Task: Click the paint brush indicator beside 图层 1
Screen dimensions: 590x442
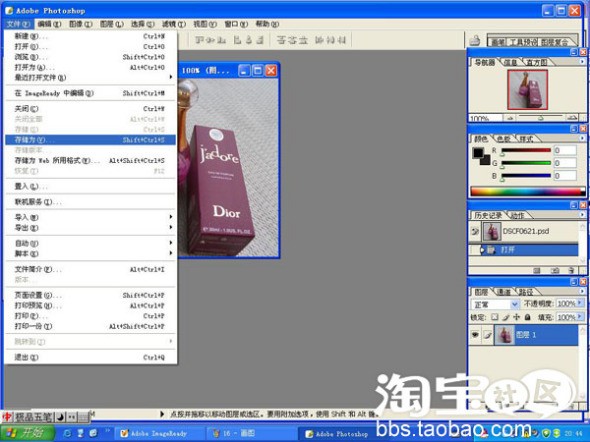Action: pos(487,335)
